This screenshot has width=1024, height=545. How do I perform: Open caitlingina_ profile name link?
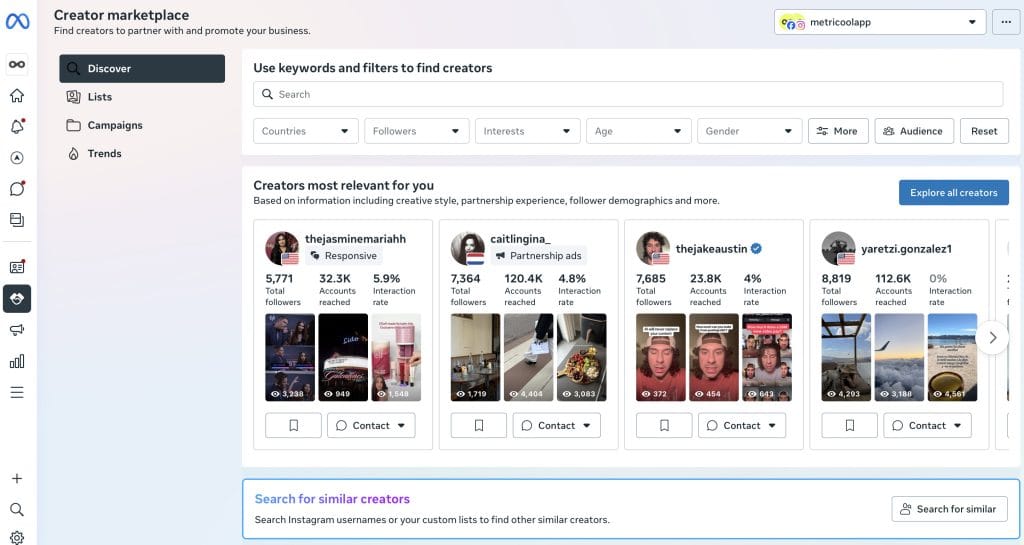[520, 239]
